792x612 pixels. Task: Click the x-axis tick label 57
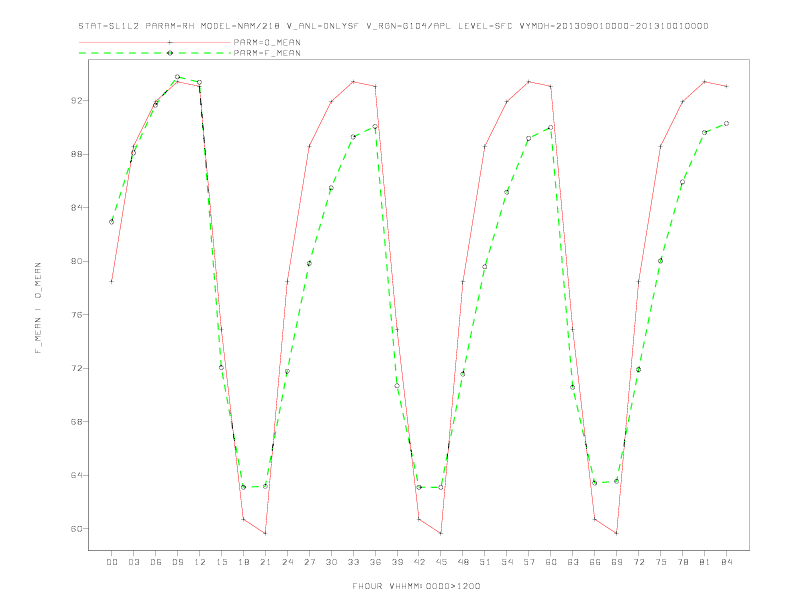click(x=529, y=562)
